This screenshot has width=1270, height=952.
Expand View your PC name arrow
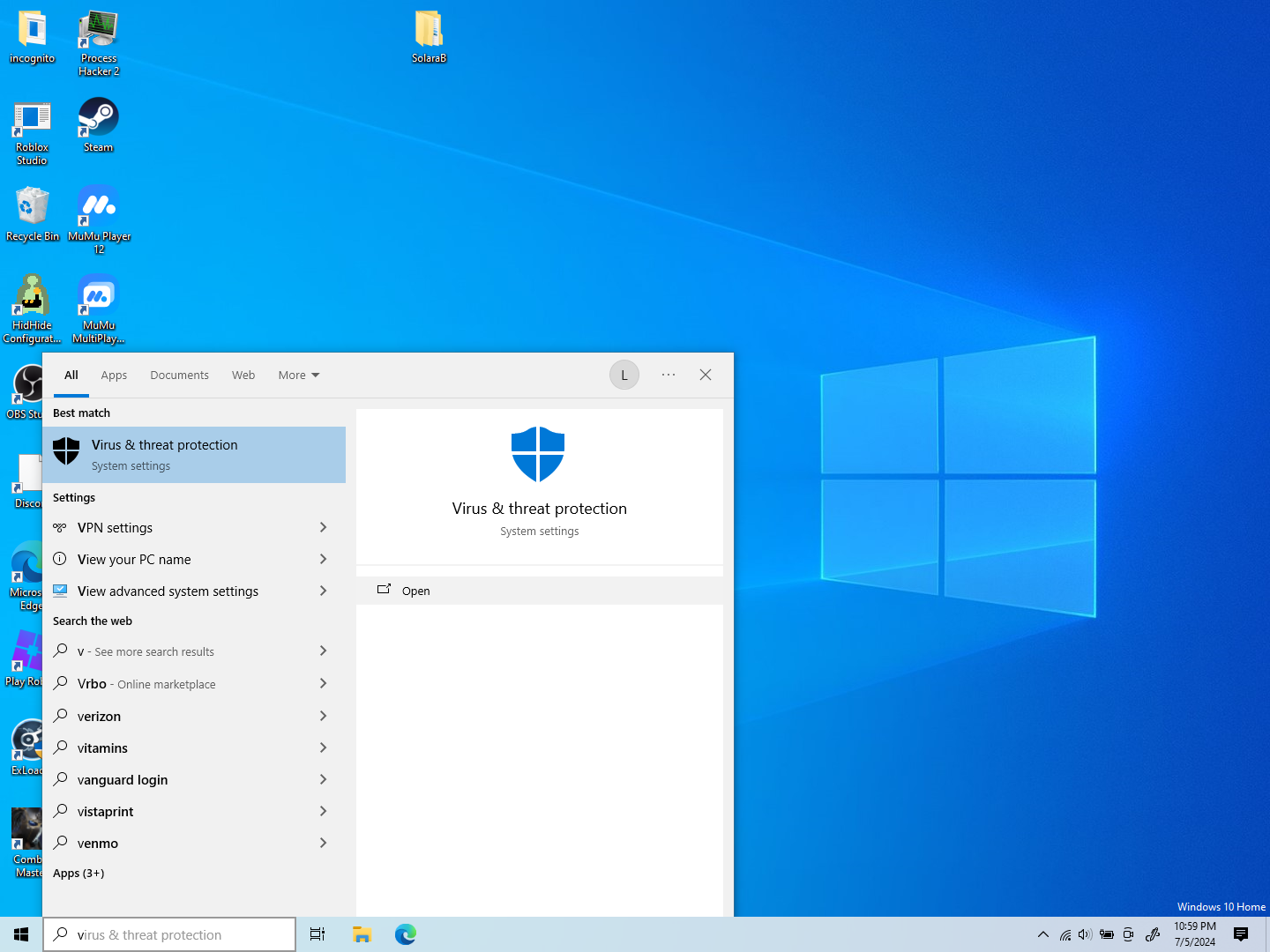click(x=324, y=559)
